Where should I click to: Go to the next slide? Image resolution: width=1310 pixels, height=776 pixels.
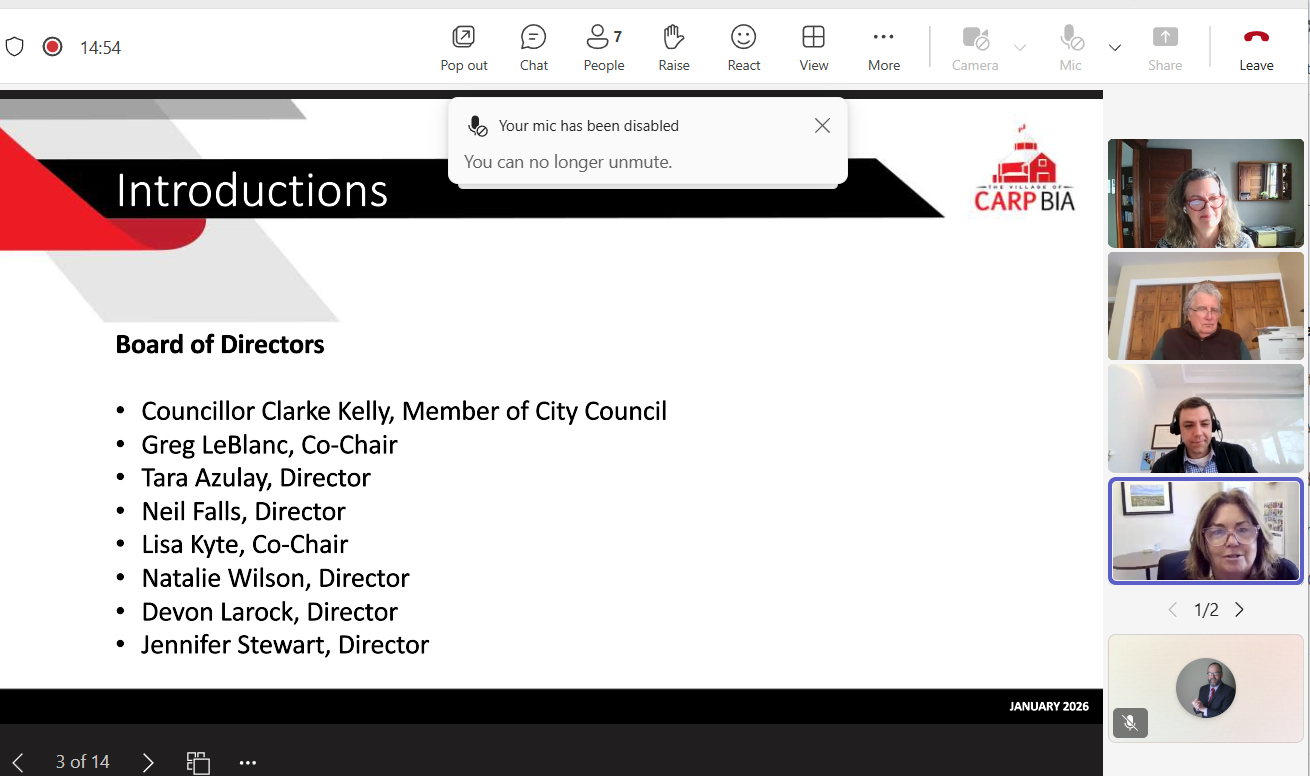pyautogui.click(x=148, y=762)
